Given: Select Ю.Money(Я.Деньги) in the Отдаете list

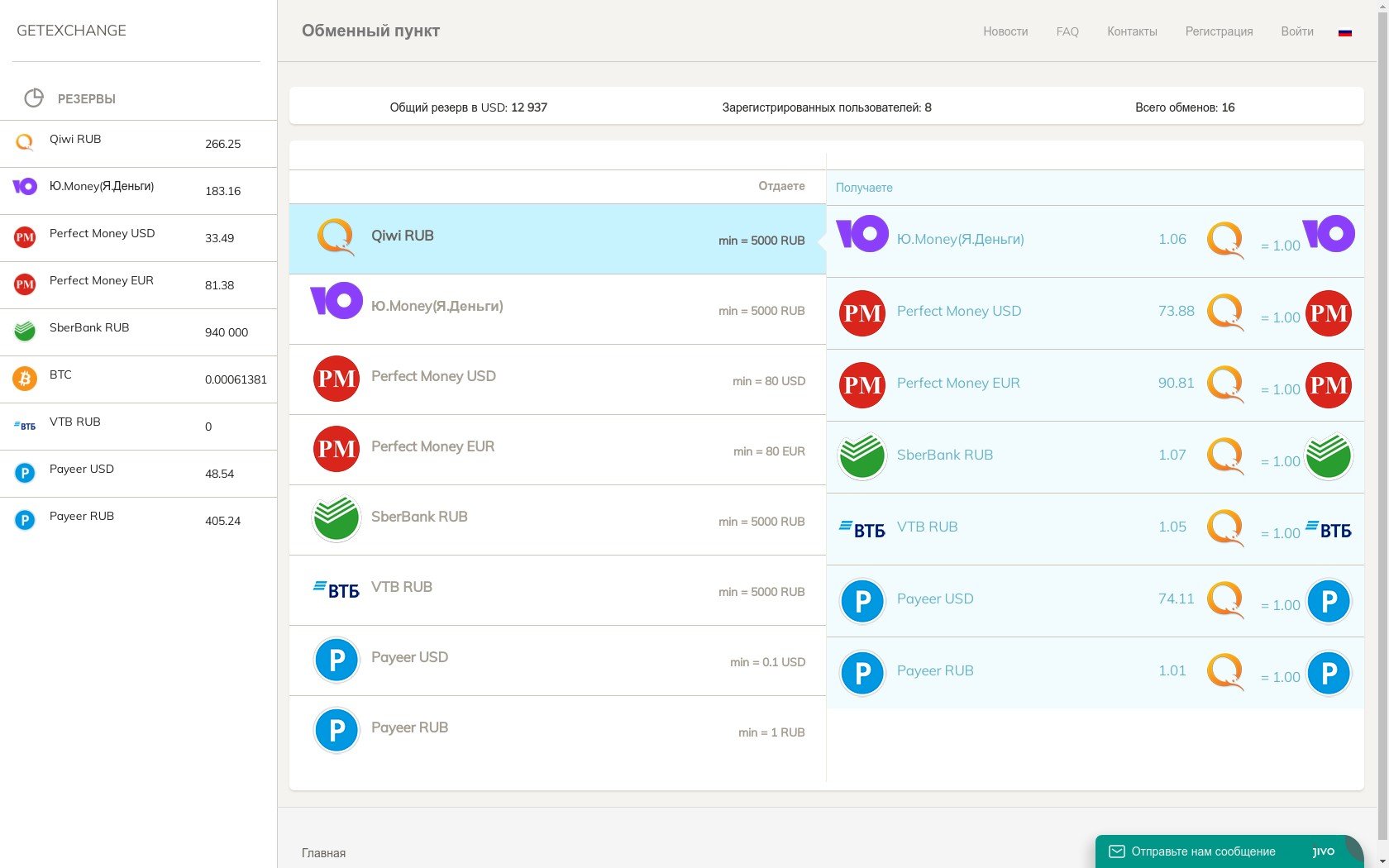Looking at the screenshot, I should pyautogui.click(x=557, y=309).
